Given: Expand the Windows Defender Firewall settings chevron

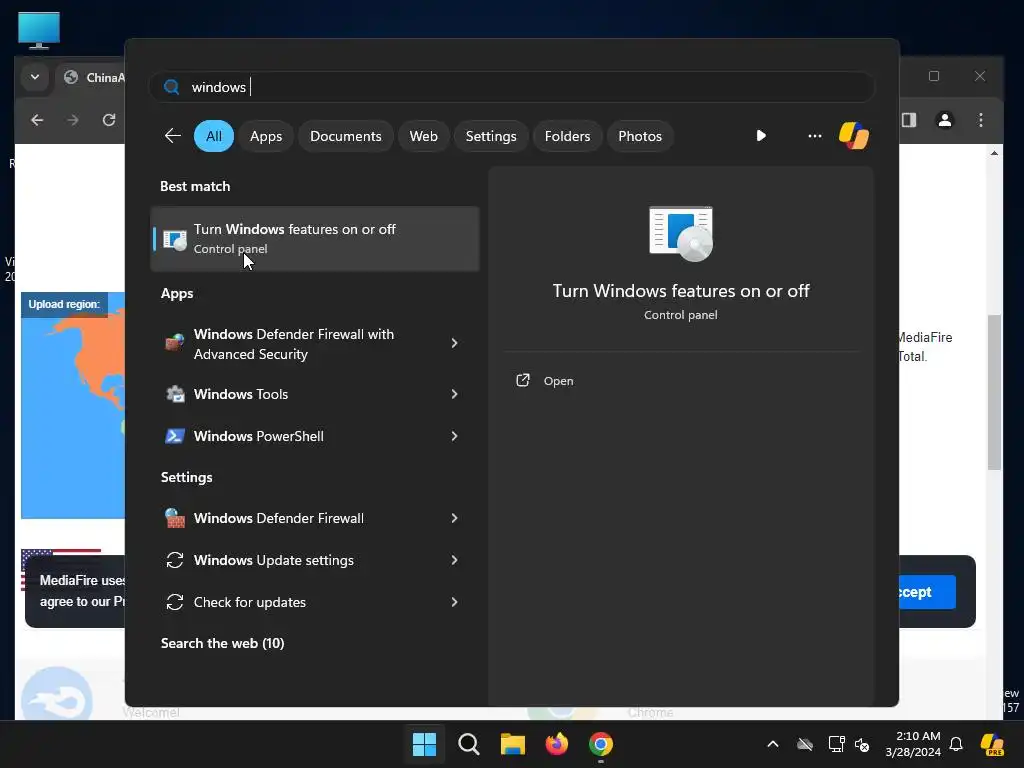Looking at the screenshot, I should (455, 518).
